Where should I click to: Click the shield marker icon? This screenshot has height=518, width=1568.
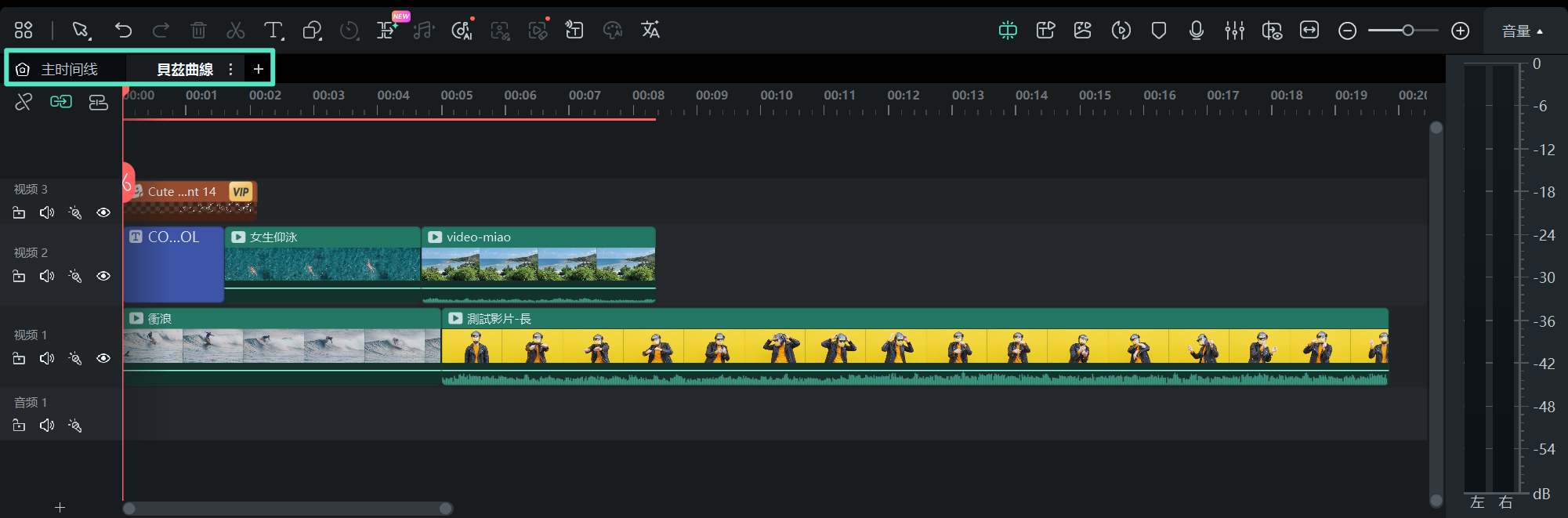click(x=1158, y=31)
